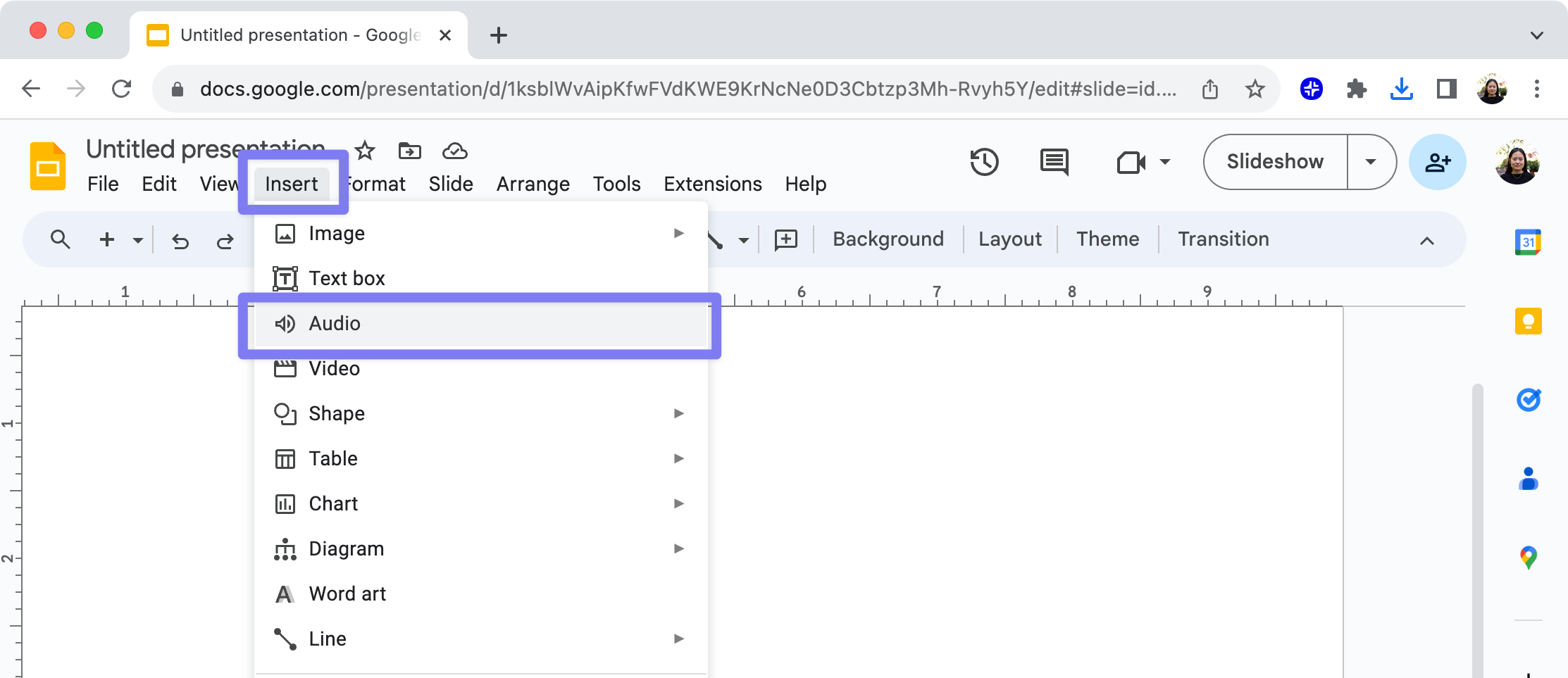Open the Extensions menu
Screen dimensions: 1568x678
tap(713, 184)
